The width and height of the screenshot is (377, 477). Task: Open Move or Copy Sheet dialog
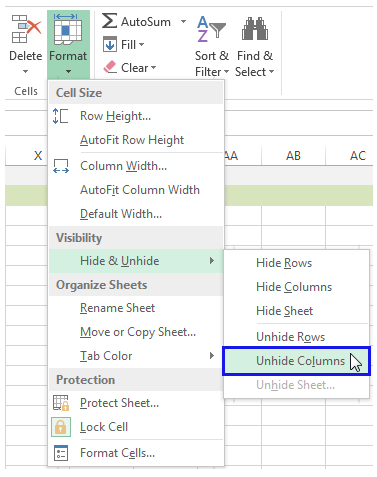click(x=136, y=332)
